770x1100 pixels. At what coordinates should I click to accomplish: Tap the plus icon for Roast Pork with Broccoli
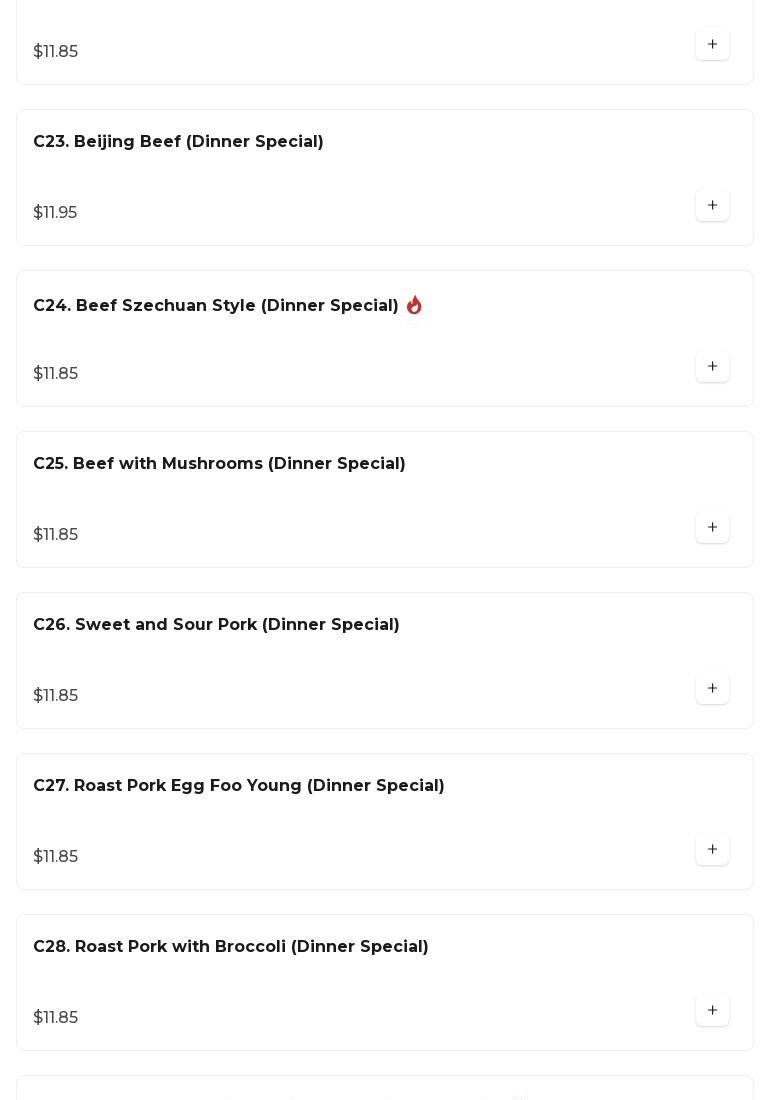712,1011
